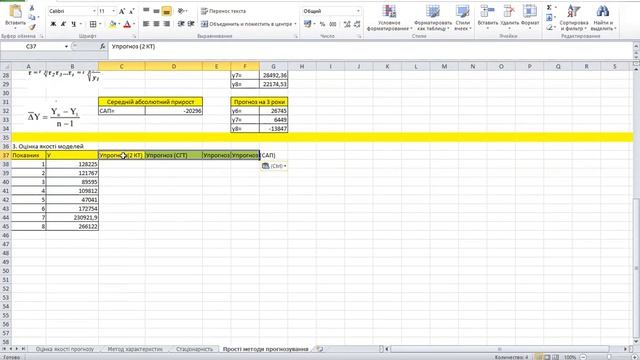
Task: Click the Paste Options (Ctrl) smart tag
Action: tap(273, 166)
